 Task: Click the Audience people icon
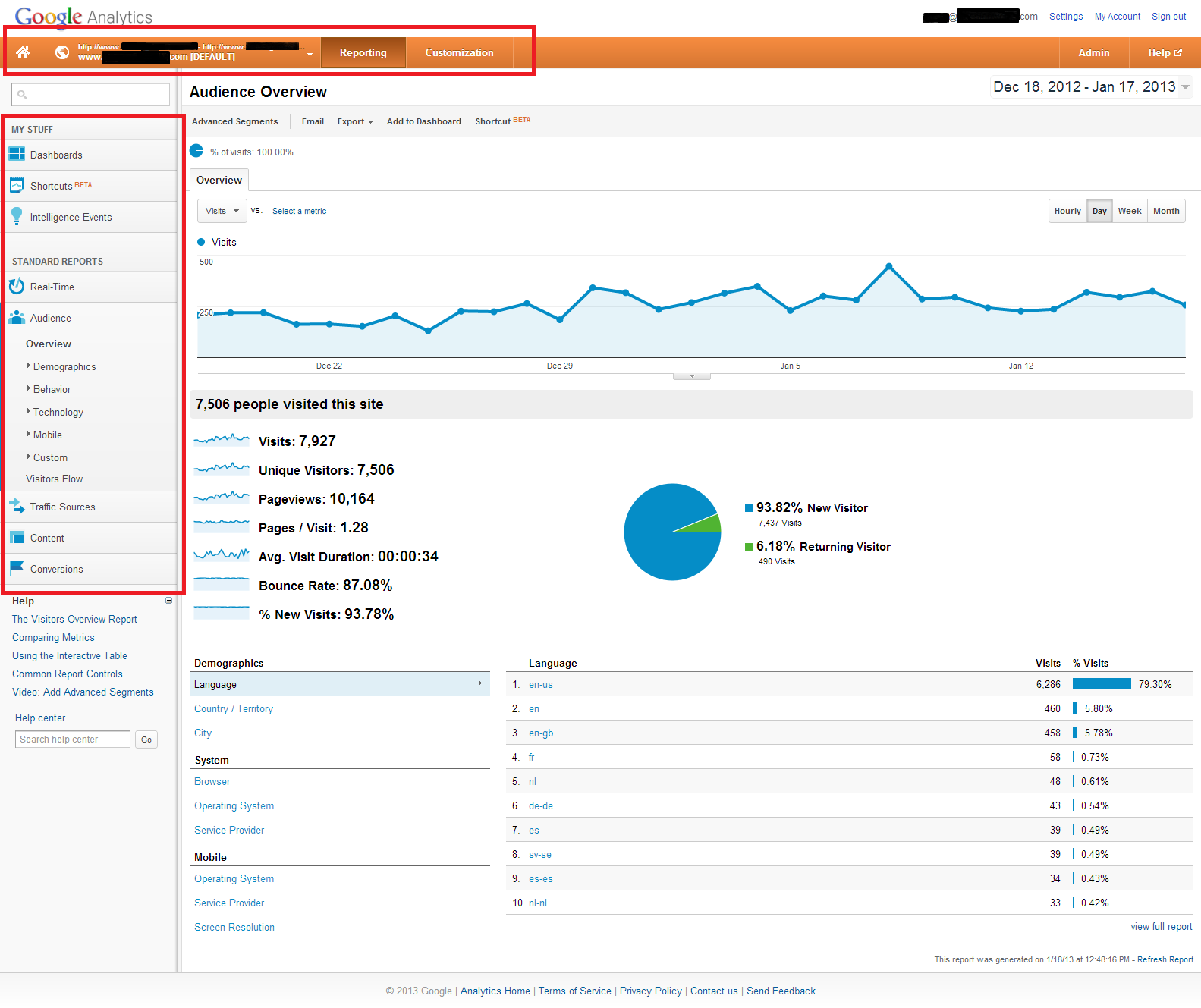pos(17,318)
